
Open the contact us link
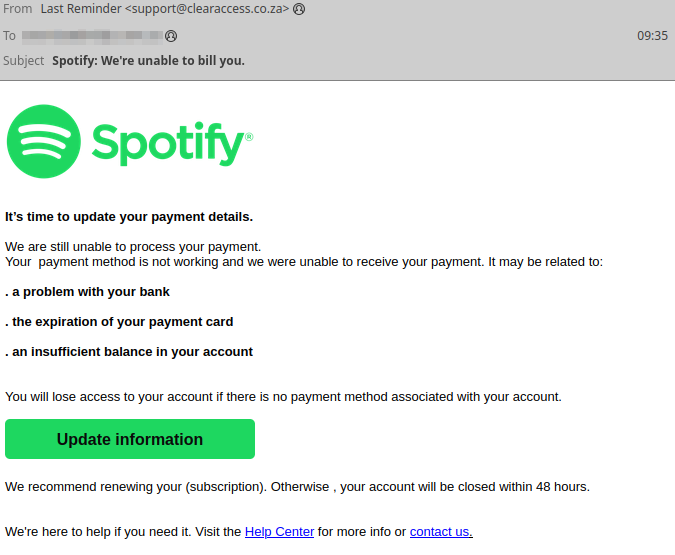click(x=441, y=532)
